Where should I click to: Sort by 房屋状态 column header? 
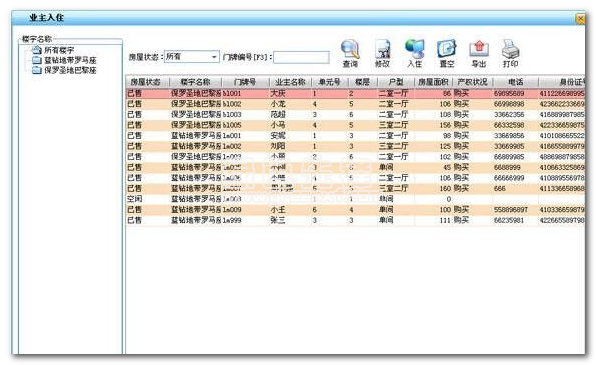tap(147, 82)
